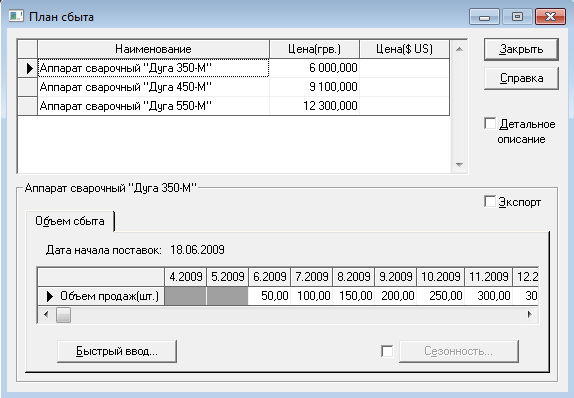Click the row selector of Дуга 450-М
Viewport: 574px width, 398px height.
point(28,87)
